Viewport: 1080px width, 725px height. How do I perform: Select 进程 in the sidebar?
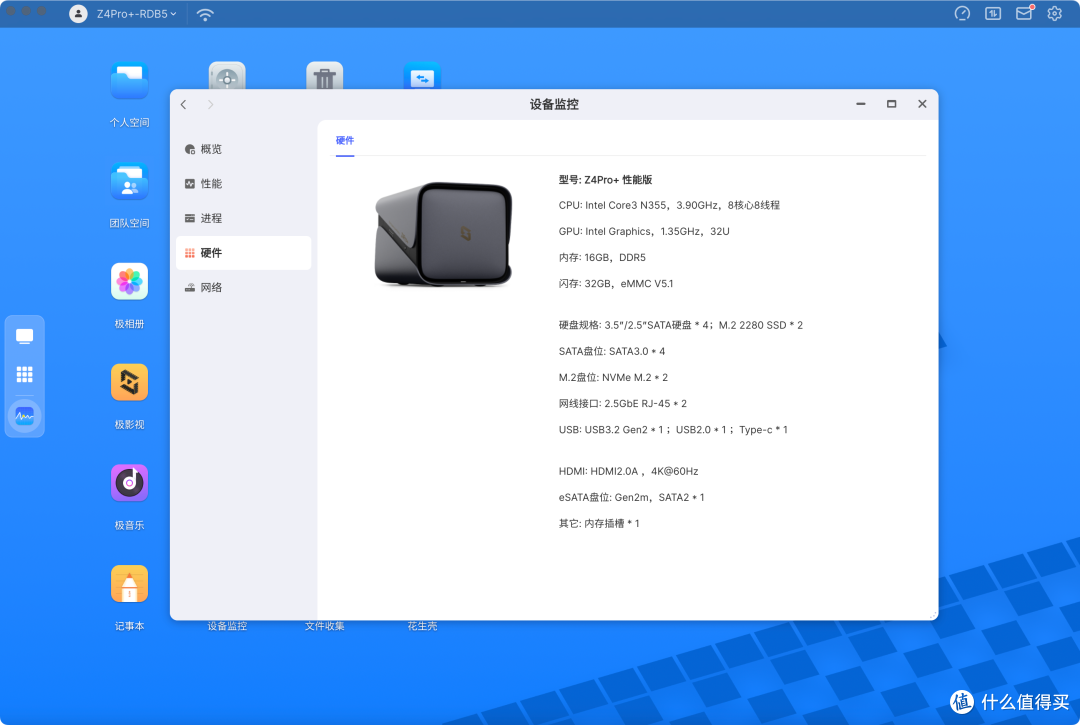click(x=243, y=218)
